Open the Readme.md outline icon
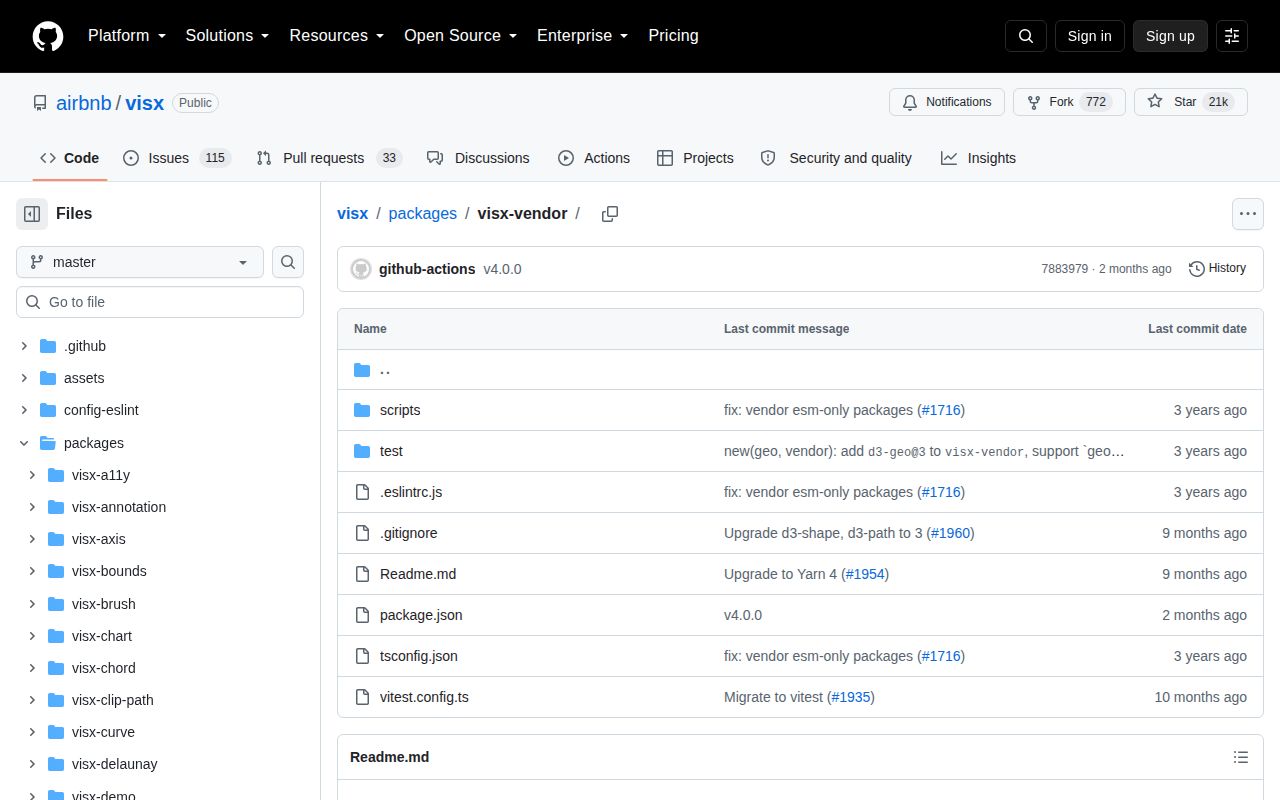The image size is (1280, 800). (1241, 757)
